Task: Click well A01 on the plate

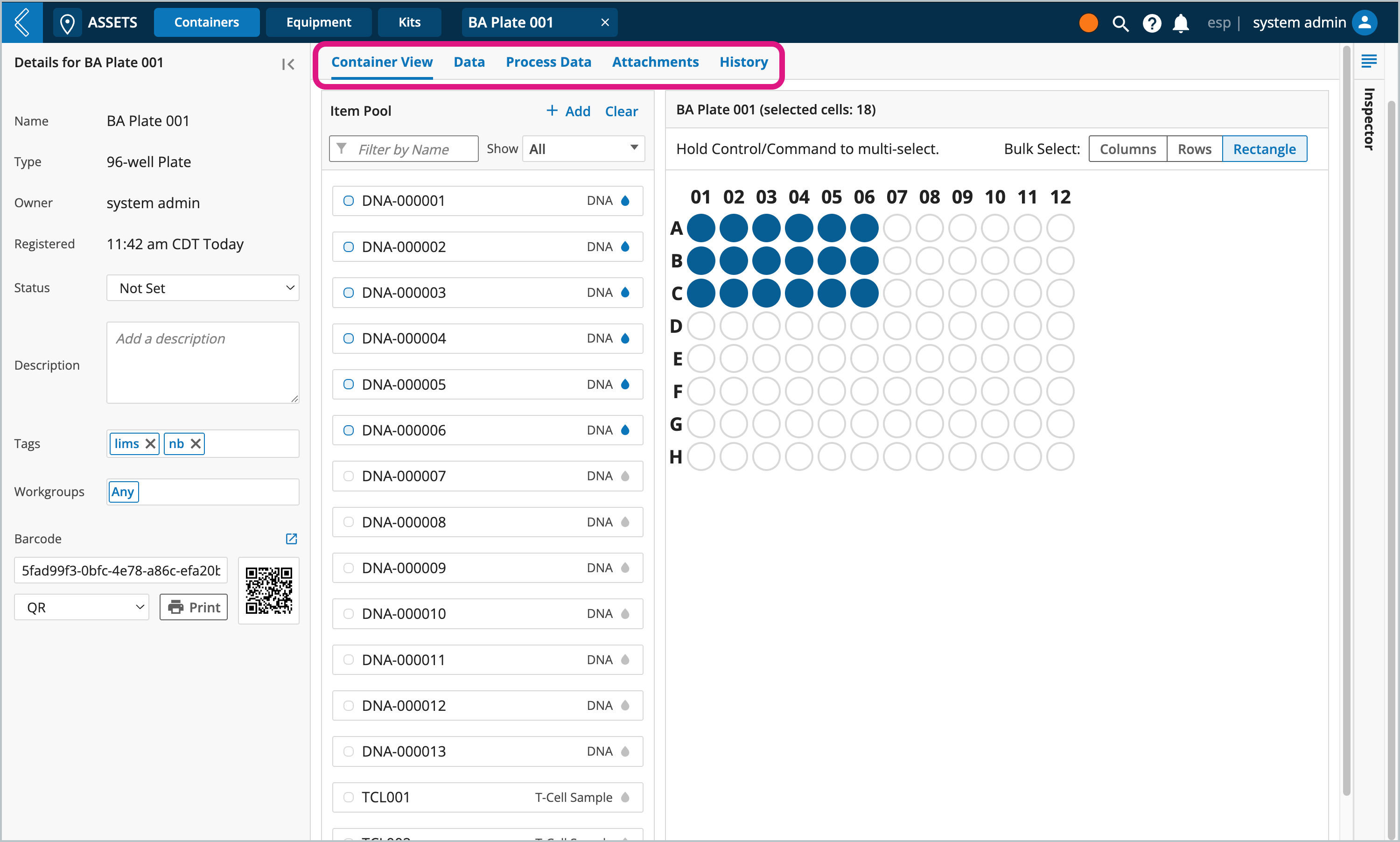Action: (700, 228)
